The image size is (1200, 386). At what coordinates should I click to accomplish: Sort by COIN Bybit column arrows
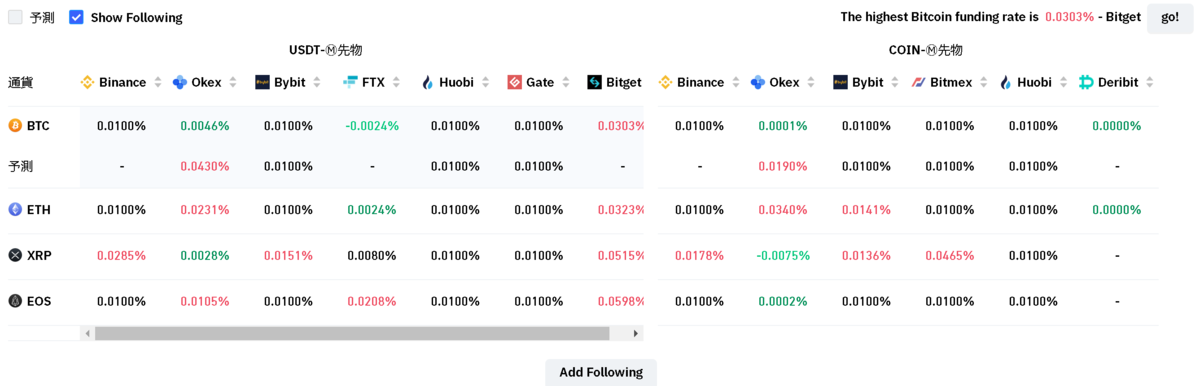point(895,82)
